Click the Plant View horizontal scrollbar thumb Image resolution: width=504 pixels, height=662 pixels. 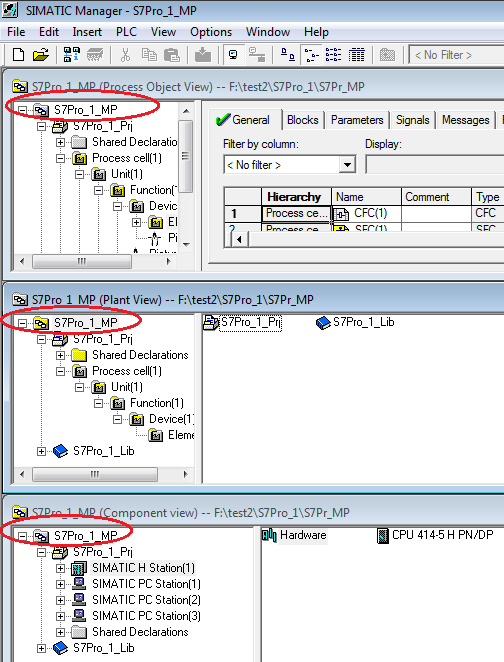click(95, 475)
